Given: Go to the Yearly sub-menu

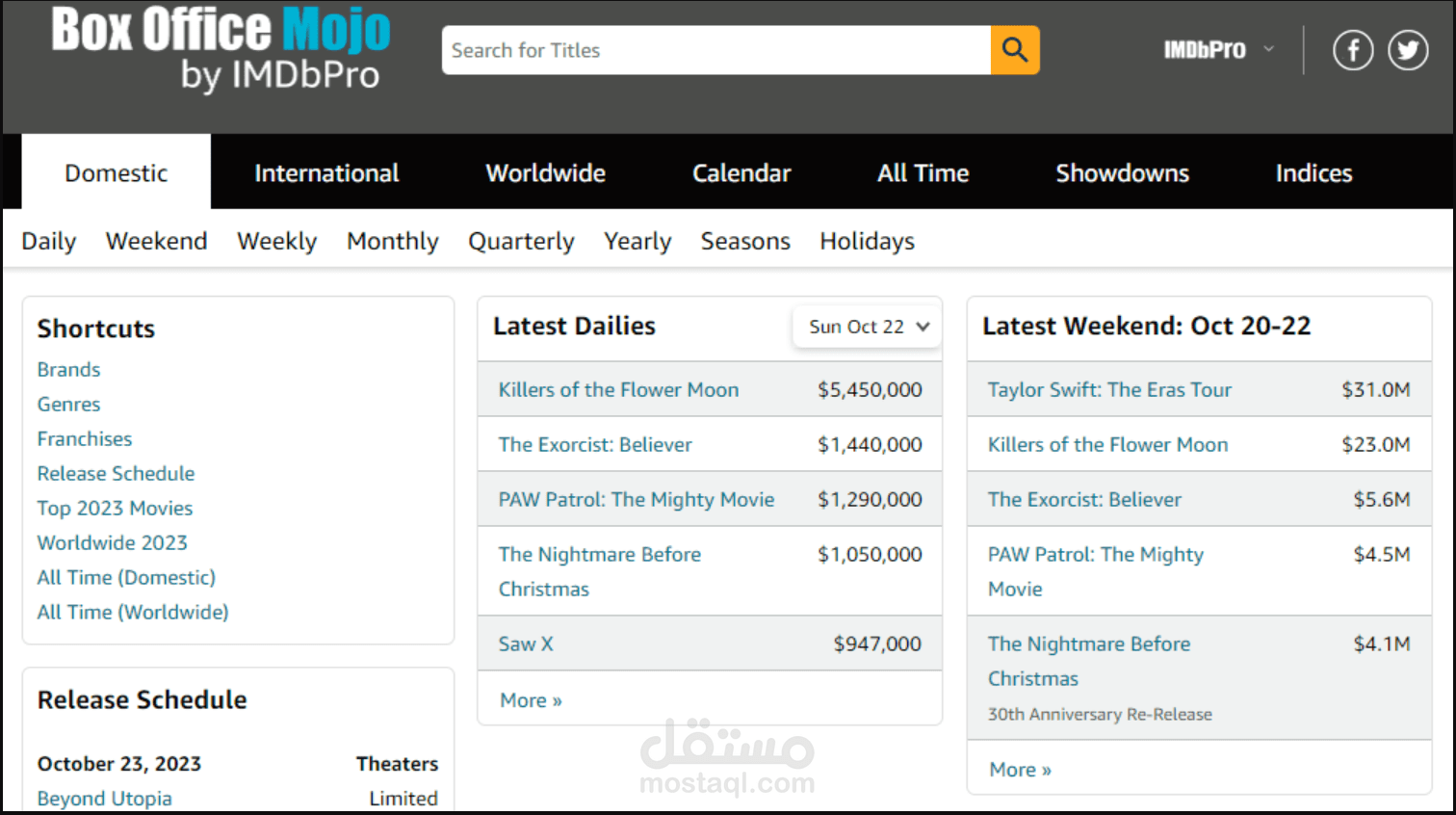Looking at the screenshot, I should [637, 241].
